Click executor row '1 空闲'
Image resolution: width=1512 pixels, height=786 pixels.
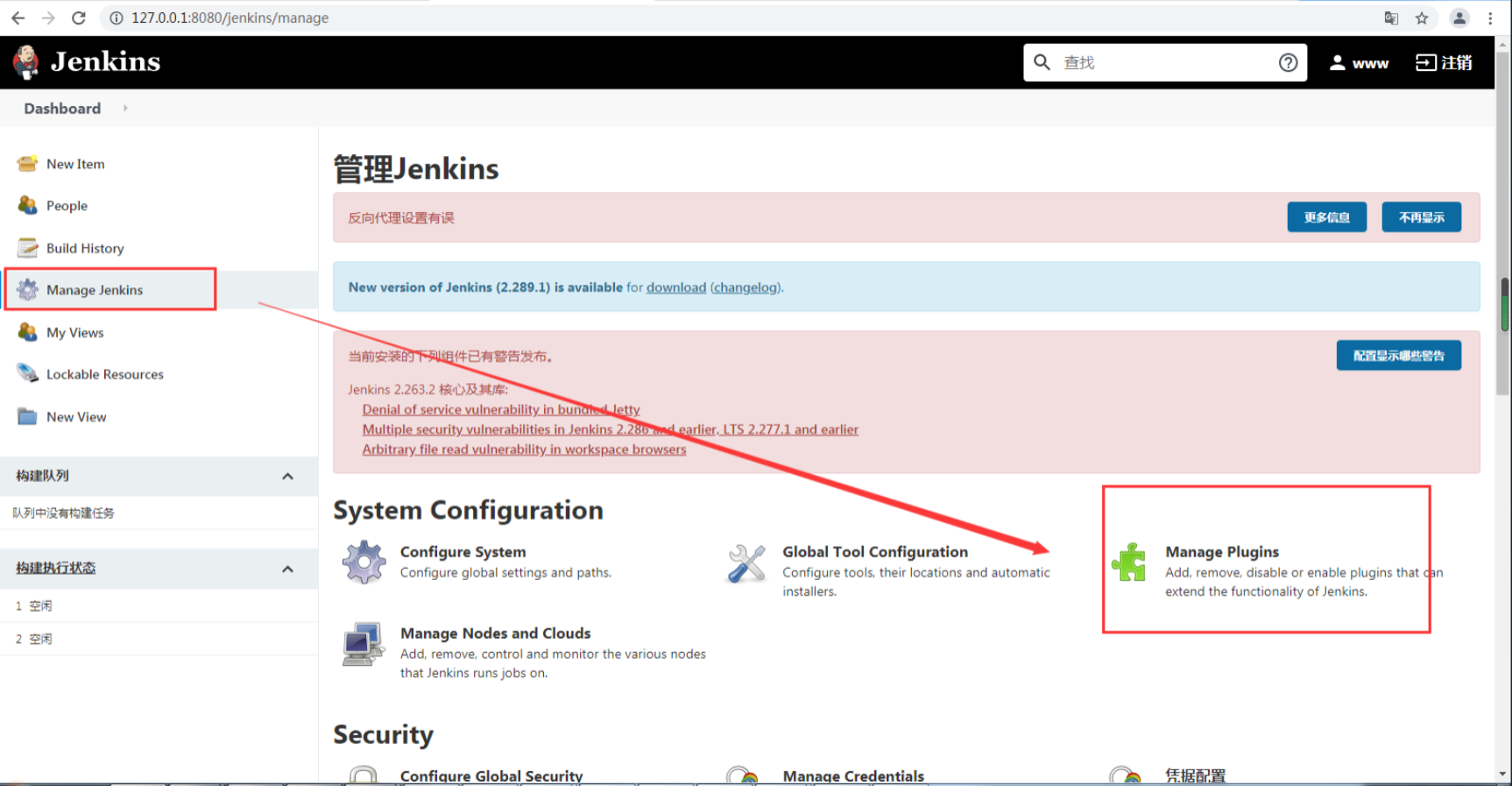coord(158,605)
